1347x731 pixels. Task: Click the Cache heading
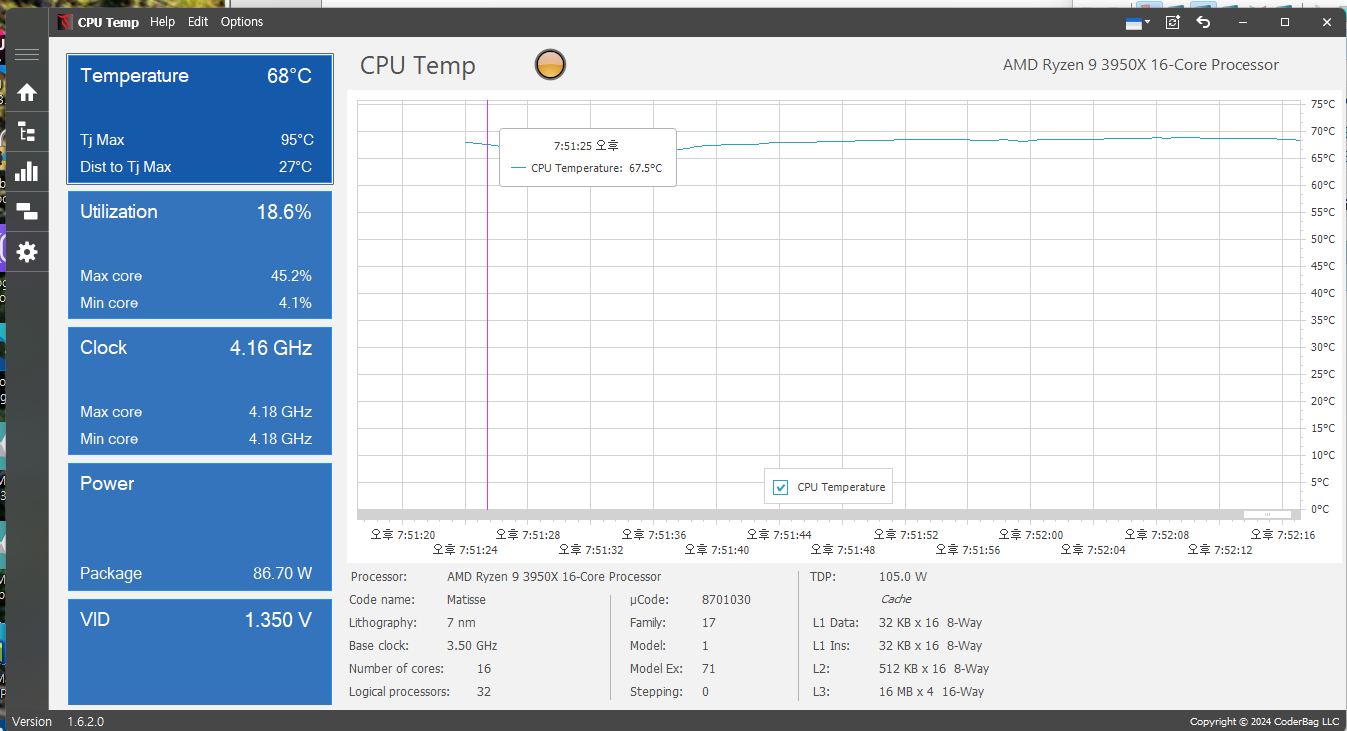tap(895, 600)
